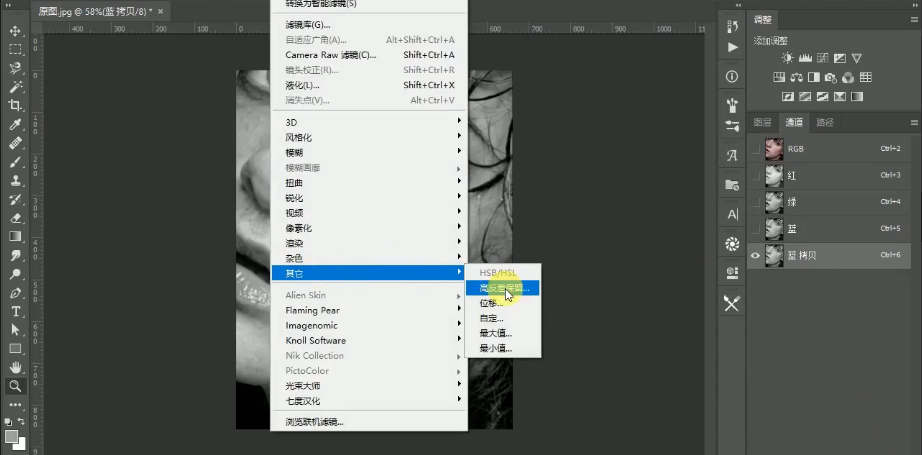Expand the 杂色 submenu

(369, 258)
